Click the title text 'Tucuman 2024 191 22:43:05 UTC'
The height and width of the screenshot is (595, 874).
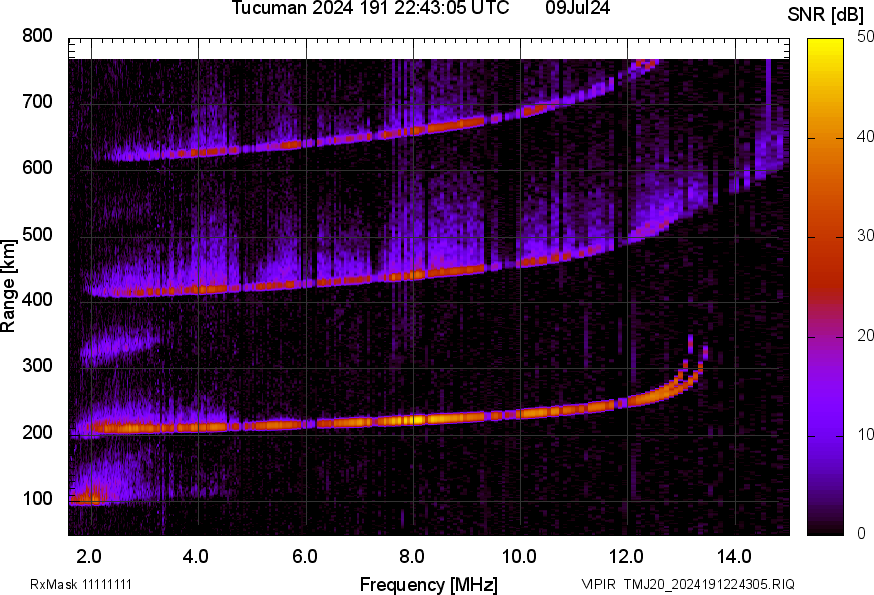click(x=370, y=8)
